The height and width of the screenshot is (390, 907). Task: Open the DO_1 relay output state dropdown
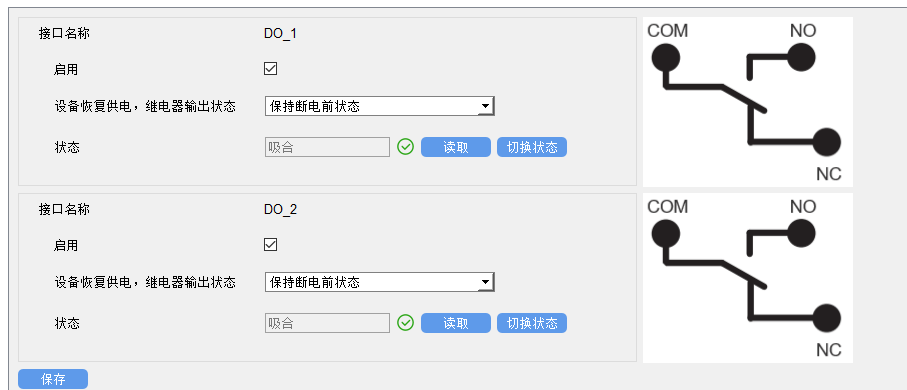379,106
